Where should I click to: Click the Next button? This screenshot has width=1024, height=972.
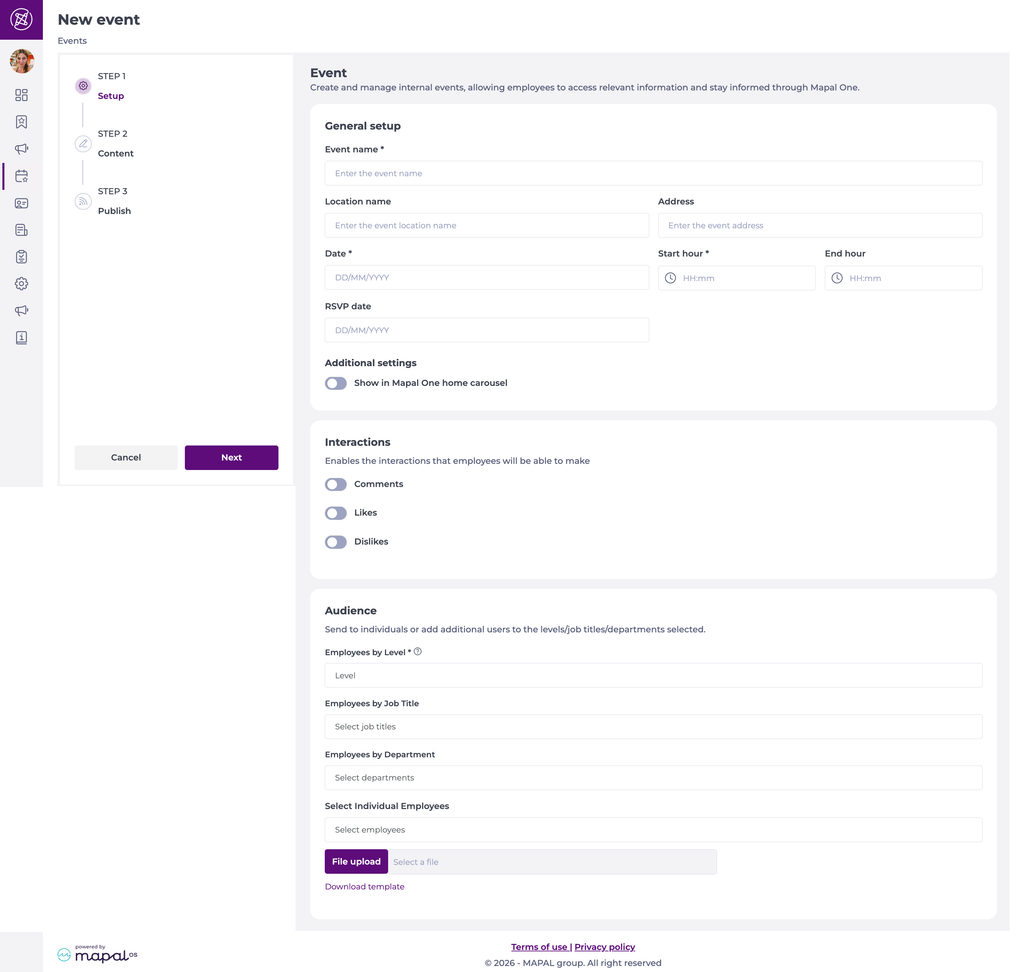[x=231, y=457]
